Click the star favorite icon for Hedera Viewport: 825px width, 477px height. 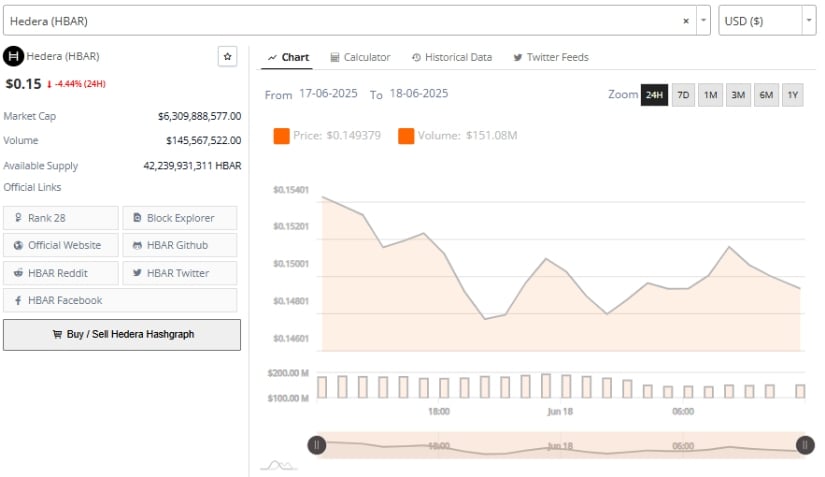pyautogui.click(x=227, y=57)
